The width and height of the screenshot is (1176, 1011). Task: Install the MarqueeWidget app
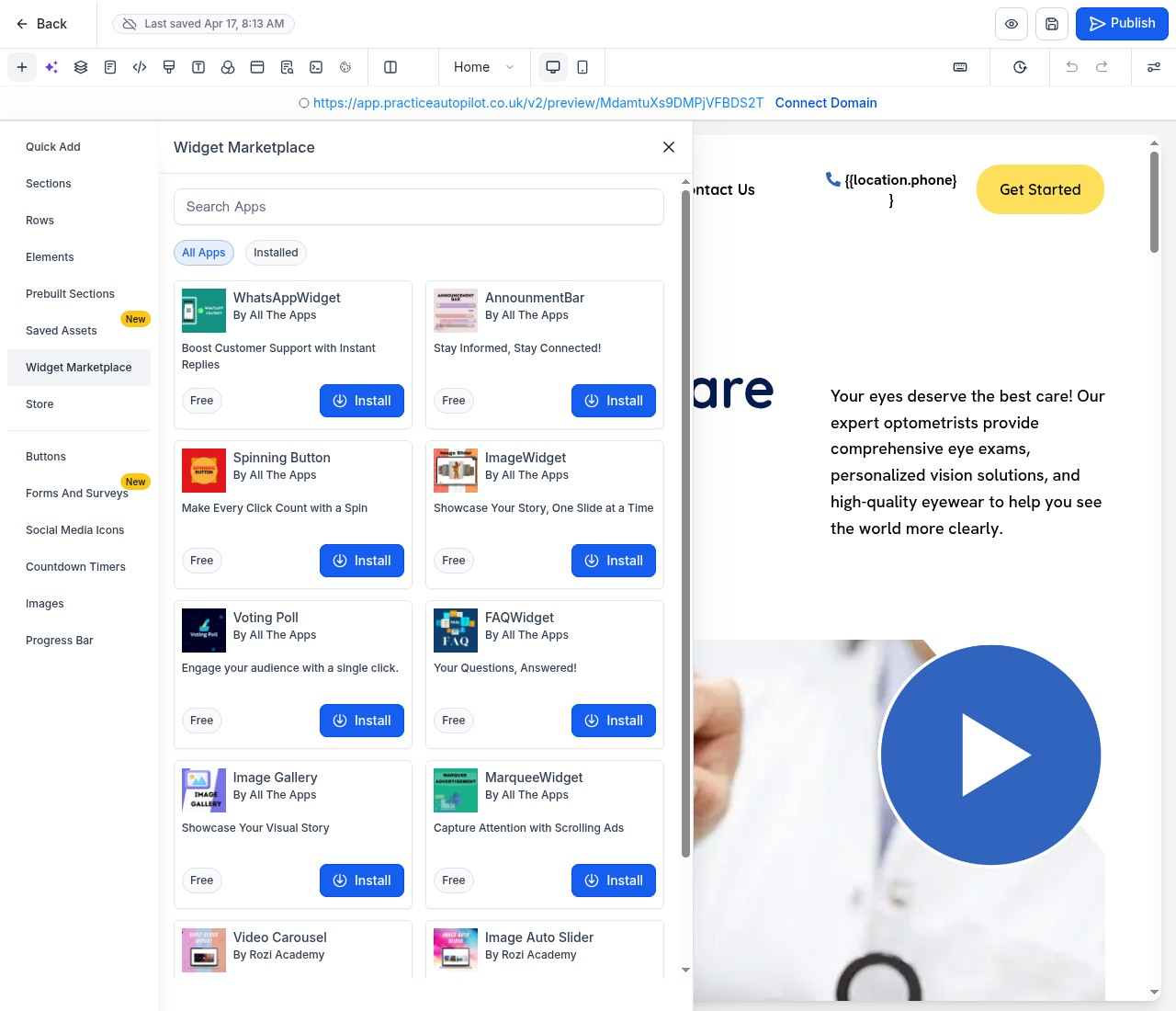click(614, 880)
